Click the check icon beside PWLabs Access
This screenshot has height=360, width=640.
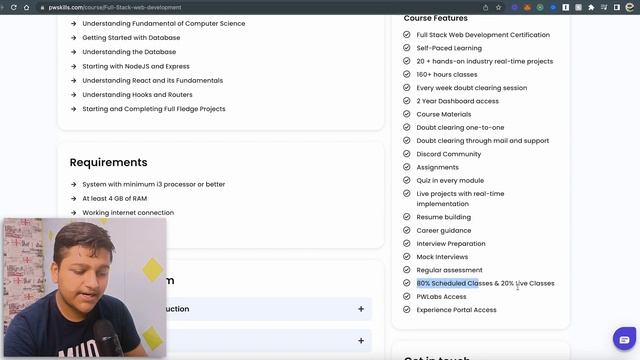pos(407,296)
